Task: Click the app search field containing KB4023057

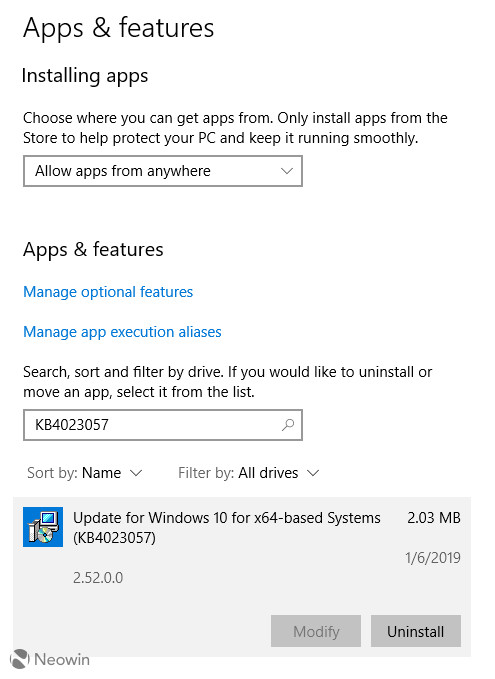Action: tap(163, 425)
